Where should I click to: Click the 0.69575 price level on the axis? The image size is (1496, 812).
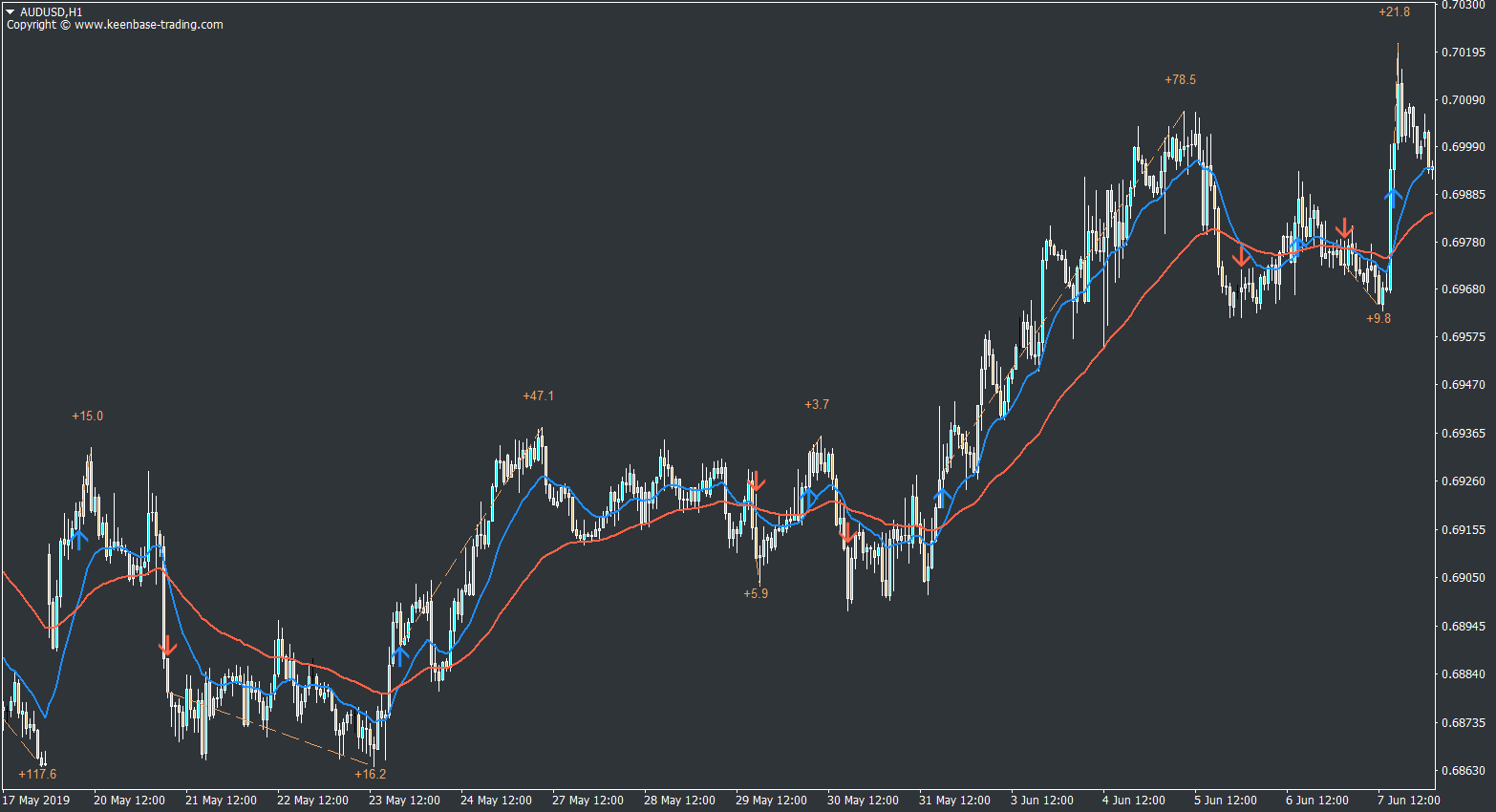[1463, 336]
